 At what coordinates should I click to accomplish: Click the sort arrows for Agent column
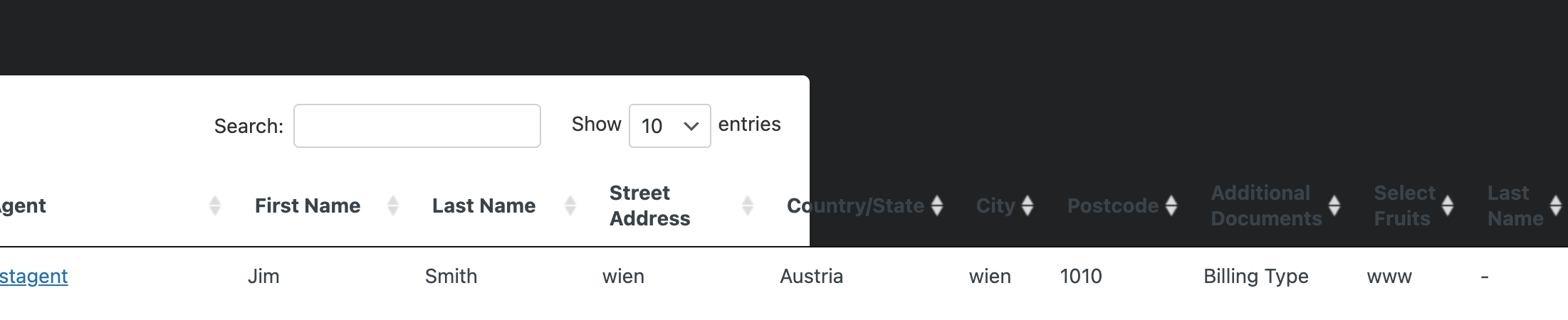click(215, 206)
